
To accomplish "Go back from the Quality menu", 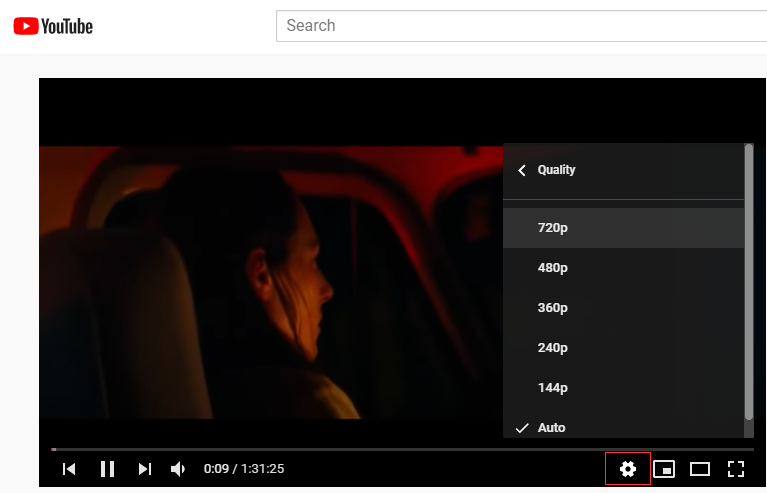I will click(x=522, y=170).
